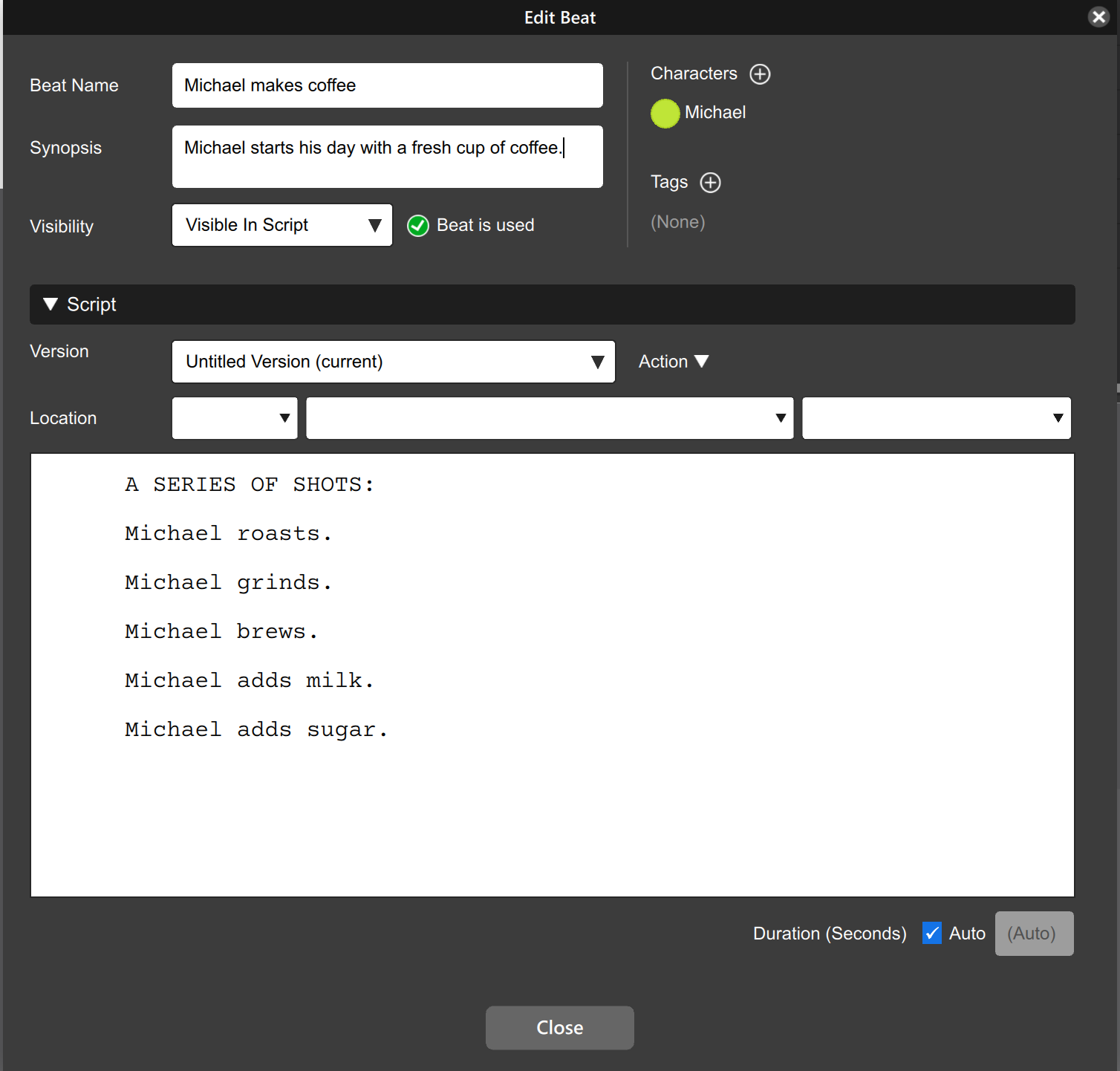Add a tag with the plus icon
Screen dimensions: 1120x1071
point(710,183)
